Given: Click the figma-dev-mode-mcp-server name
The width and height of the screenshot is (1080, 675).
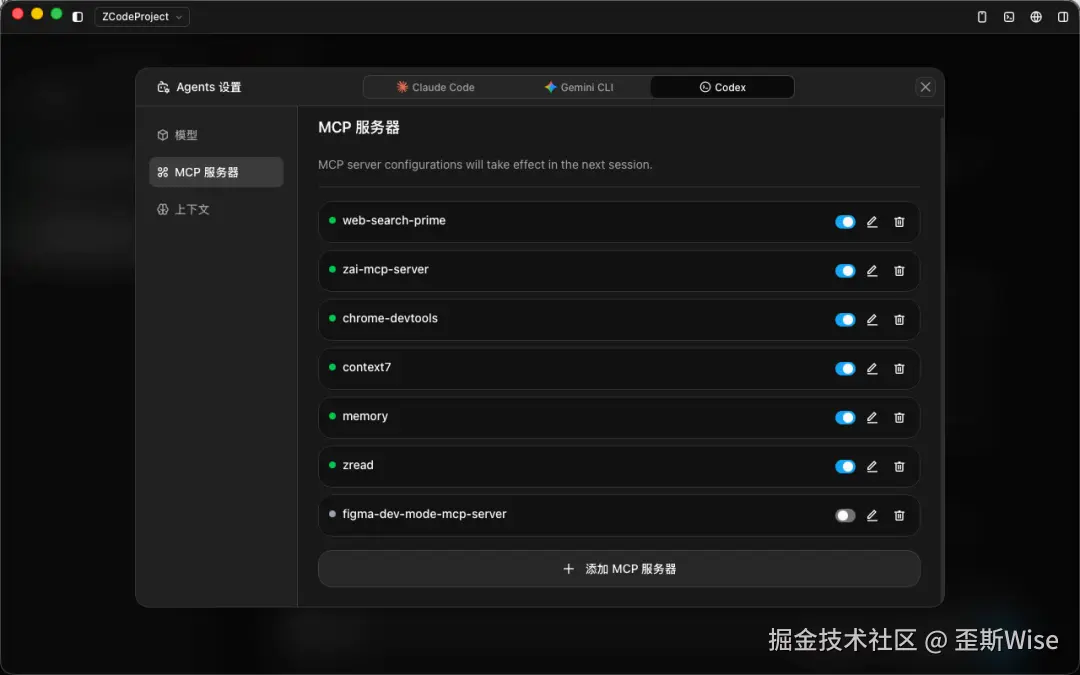Looking at the screenshot, I should (x=424, y=514).
